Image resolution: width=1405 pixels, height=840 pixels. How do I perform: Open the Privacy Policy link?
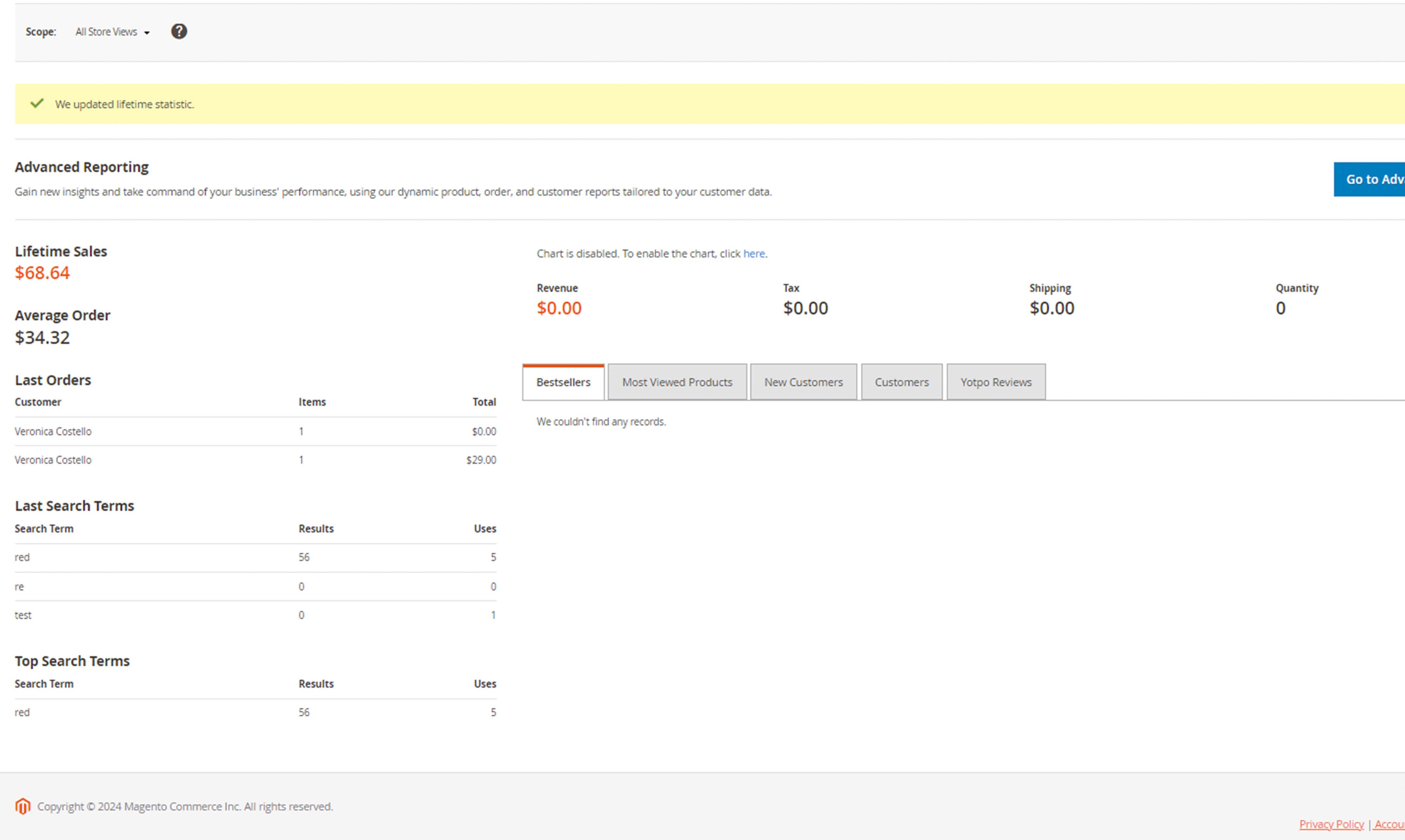click(x=1331, y=824)
